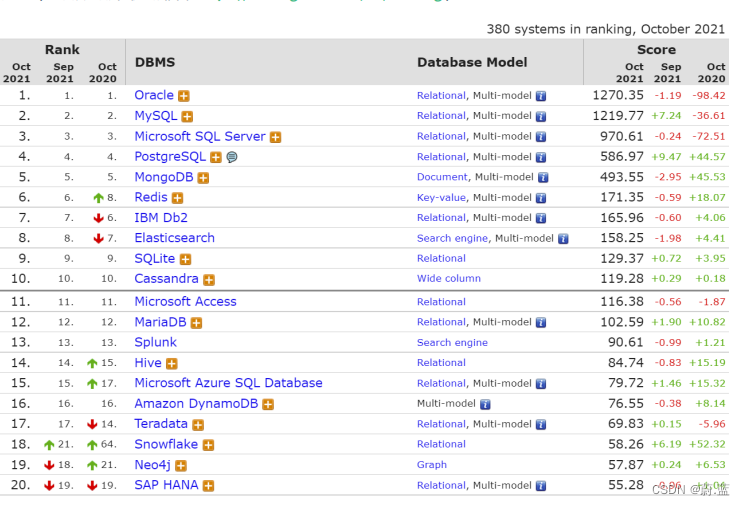Open the Neo4j link

153,465
